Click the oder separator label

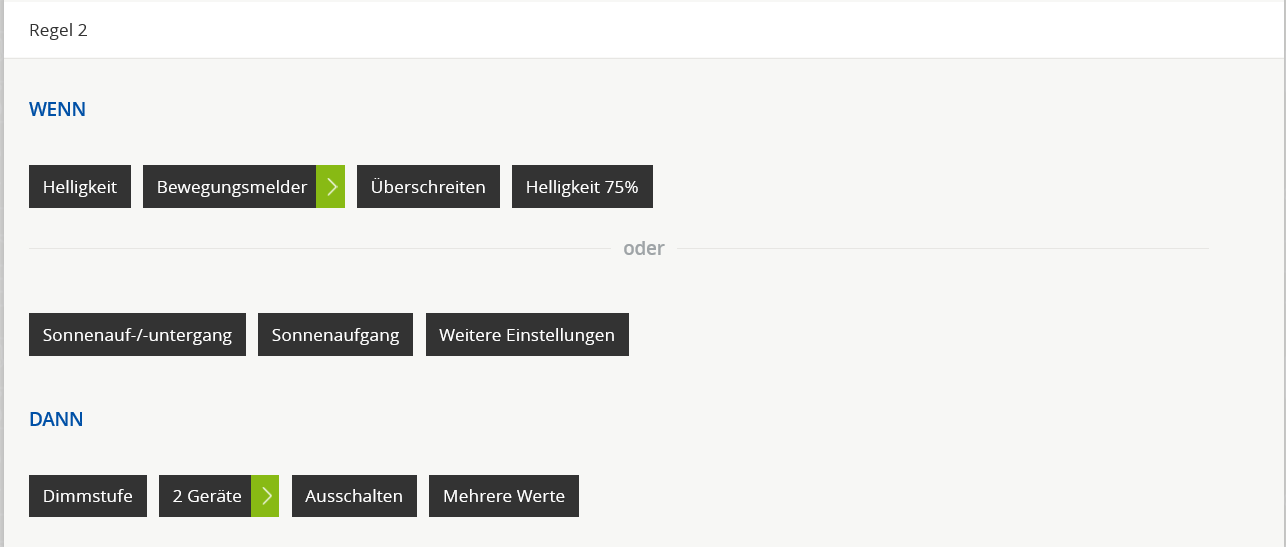pos(643,248)
